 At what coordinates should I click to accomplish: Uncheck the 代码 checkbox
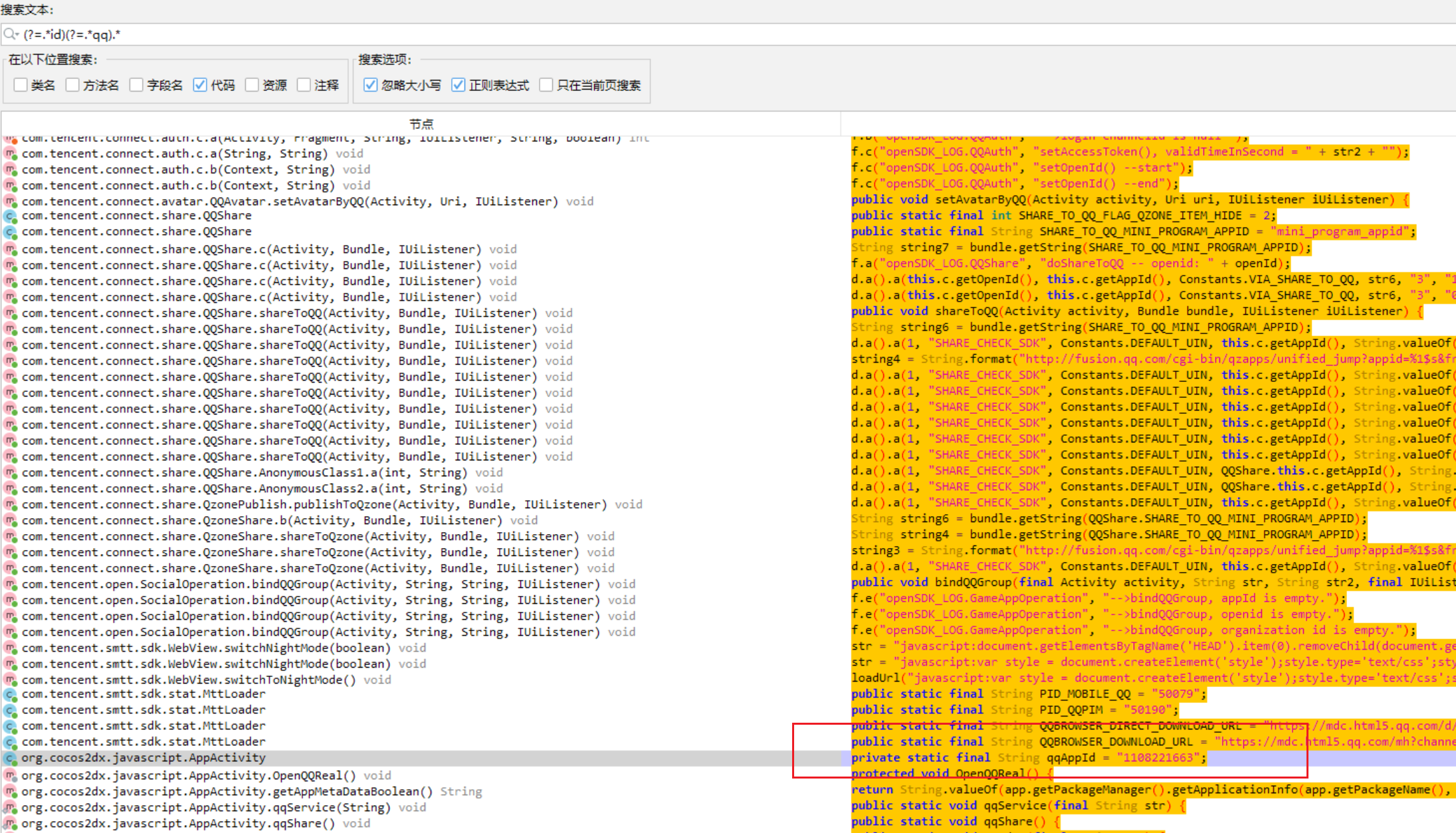[x=200, y=85]
